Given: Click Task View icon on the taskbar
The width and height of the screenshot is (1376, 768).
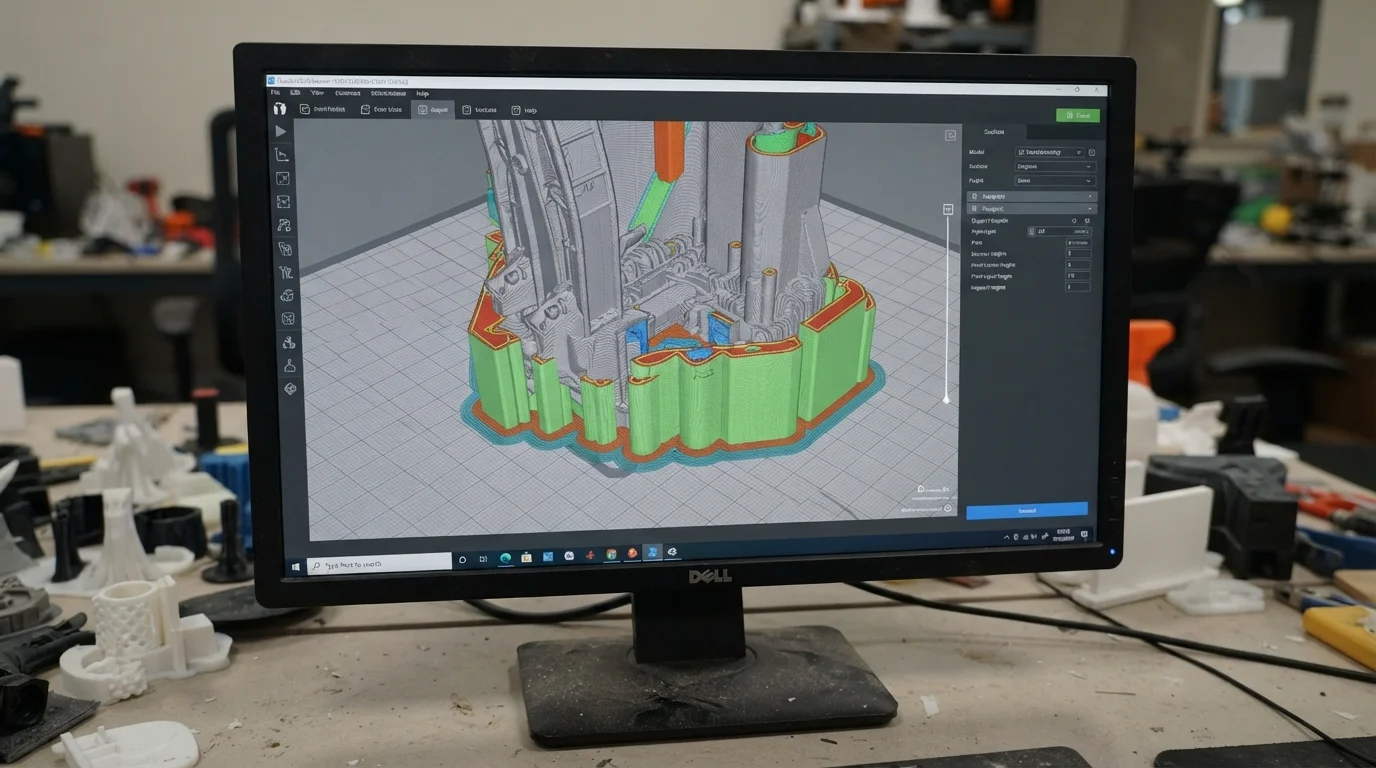Looking at the screenshot, I should click(x=484, y=559).
